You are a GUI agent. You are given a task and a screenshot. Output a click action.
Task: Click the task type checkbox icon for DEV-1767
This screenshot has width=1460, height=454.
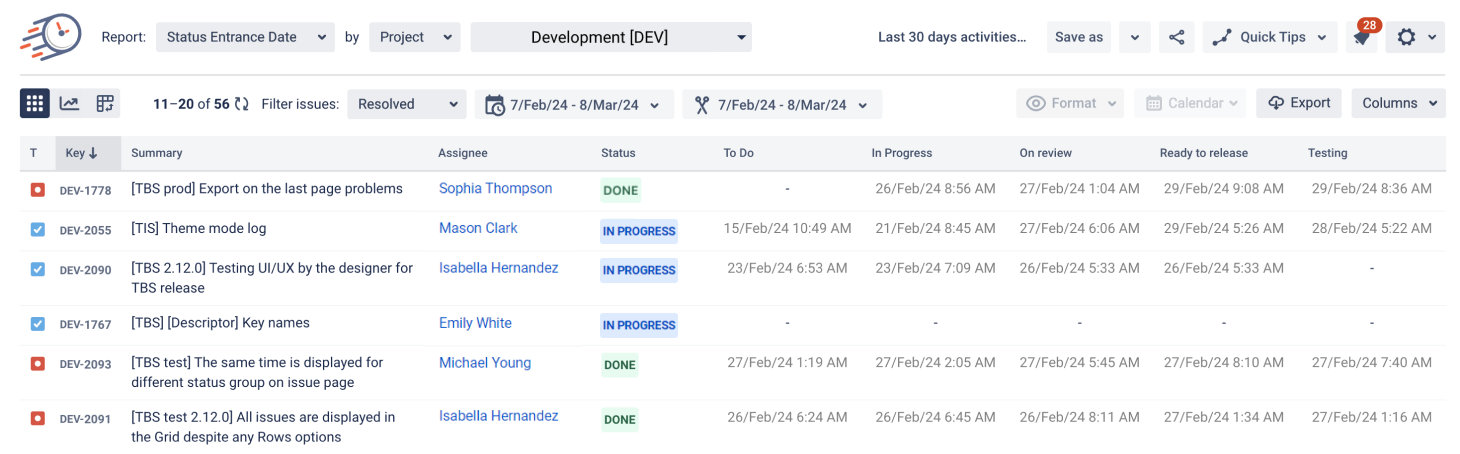[37, 324]
